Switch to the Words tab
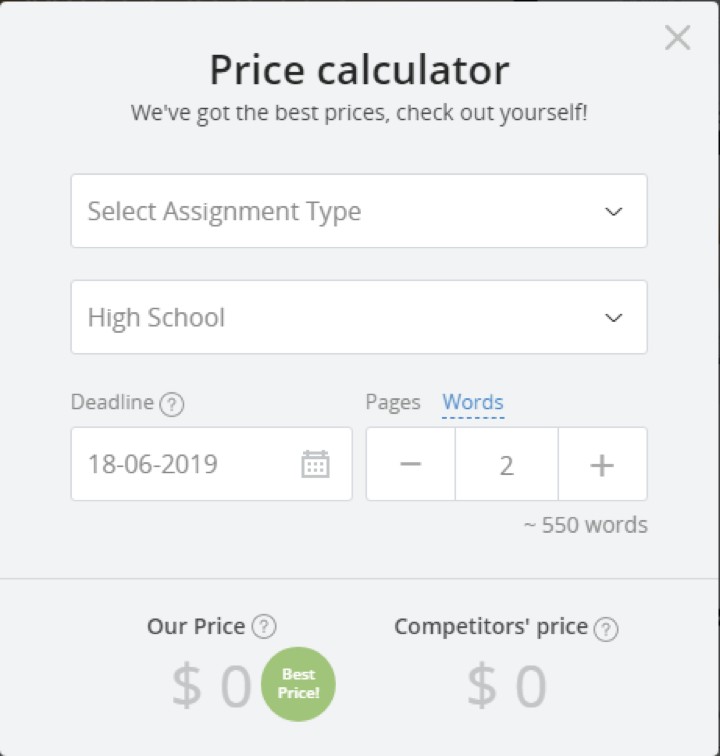 (x=473, y=402)
